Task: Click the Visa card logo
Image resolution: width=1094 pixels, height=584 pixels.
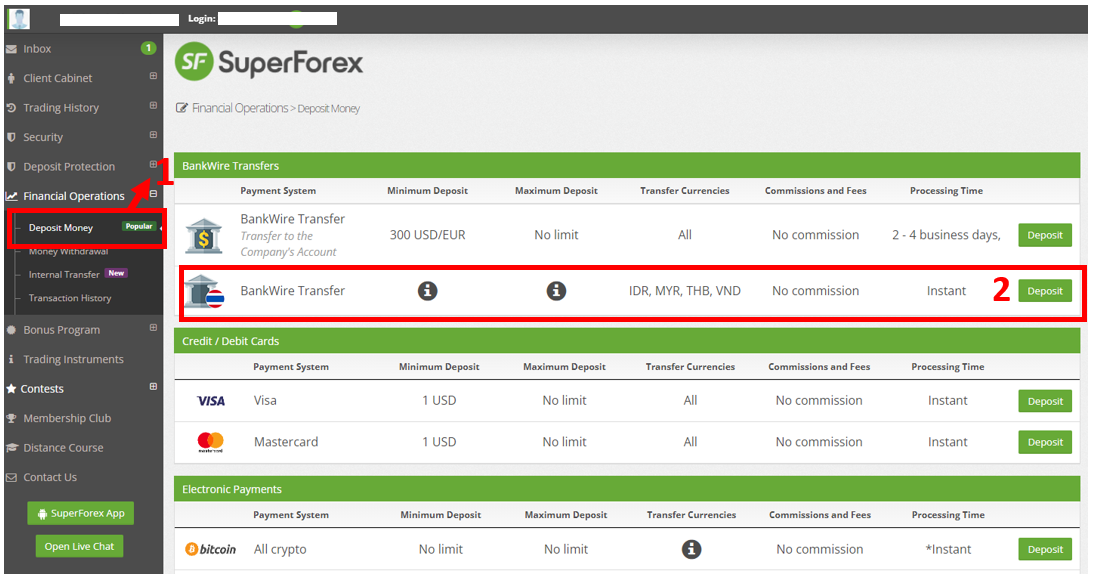Action: click(211, 401)
